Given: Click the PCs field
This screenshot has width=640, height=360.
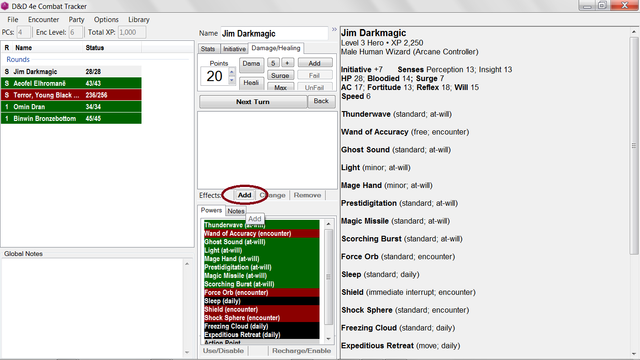Looking at the screenshot, I should click(x=23, y=32).
